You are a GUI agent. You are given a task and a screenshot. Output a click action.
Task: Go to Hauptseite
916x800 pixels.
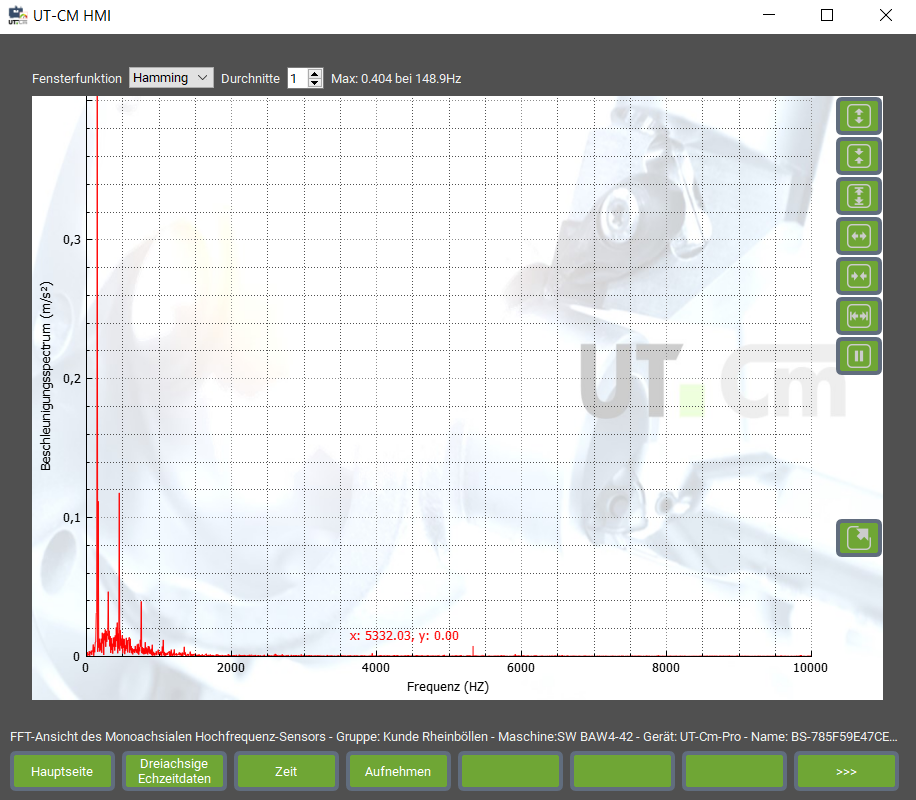click(x=62, y=771)
